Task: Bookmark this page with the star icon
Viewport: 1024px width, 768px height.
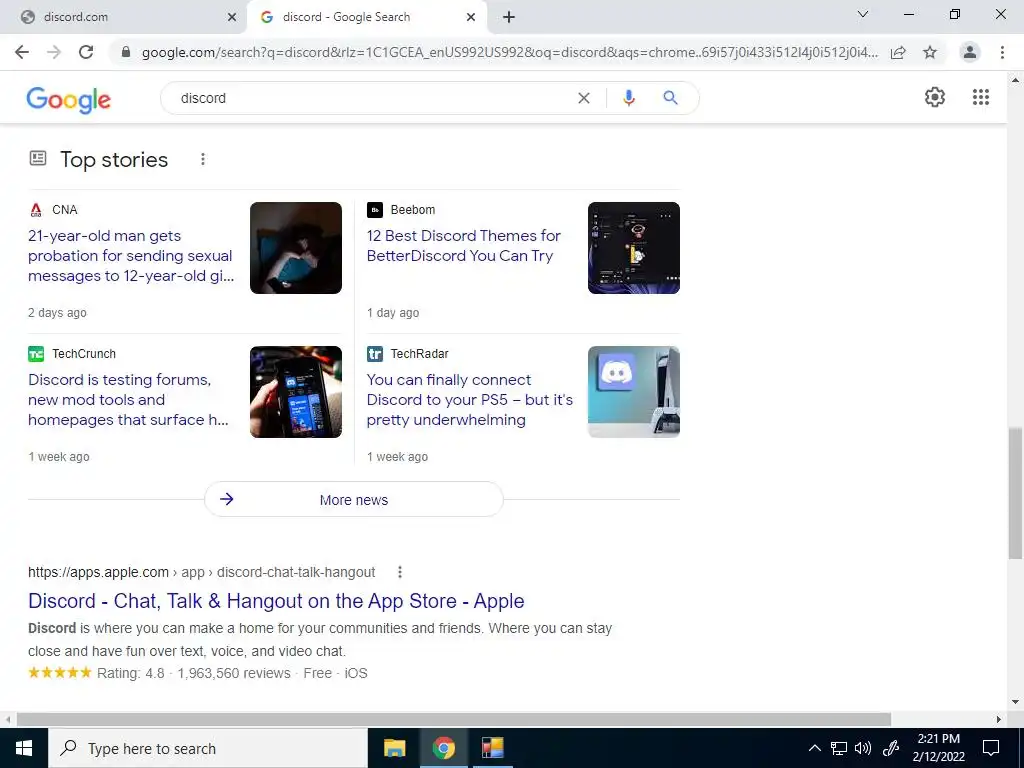Action: [x=930, y=52]
